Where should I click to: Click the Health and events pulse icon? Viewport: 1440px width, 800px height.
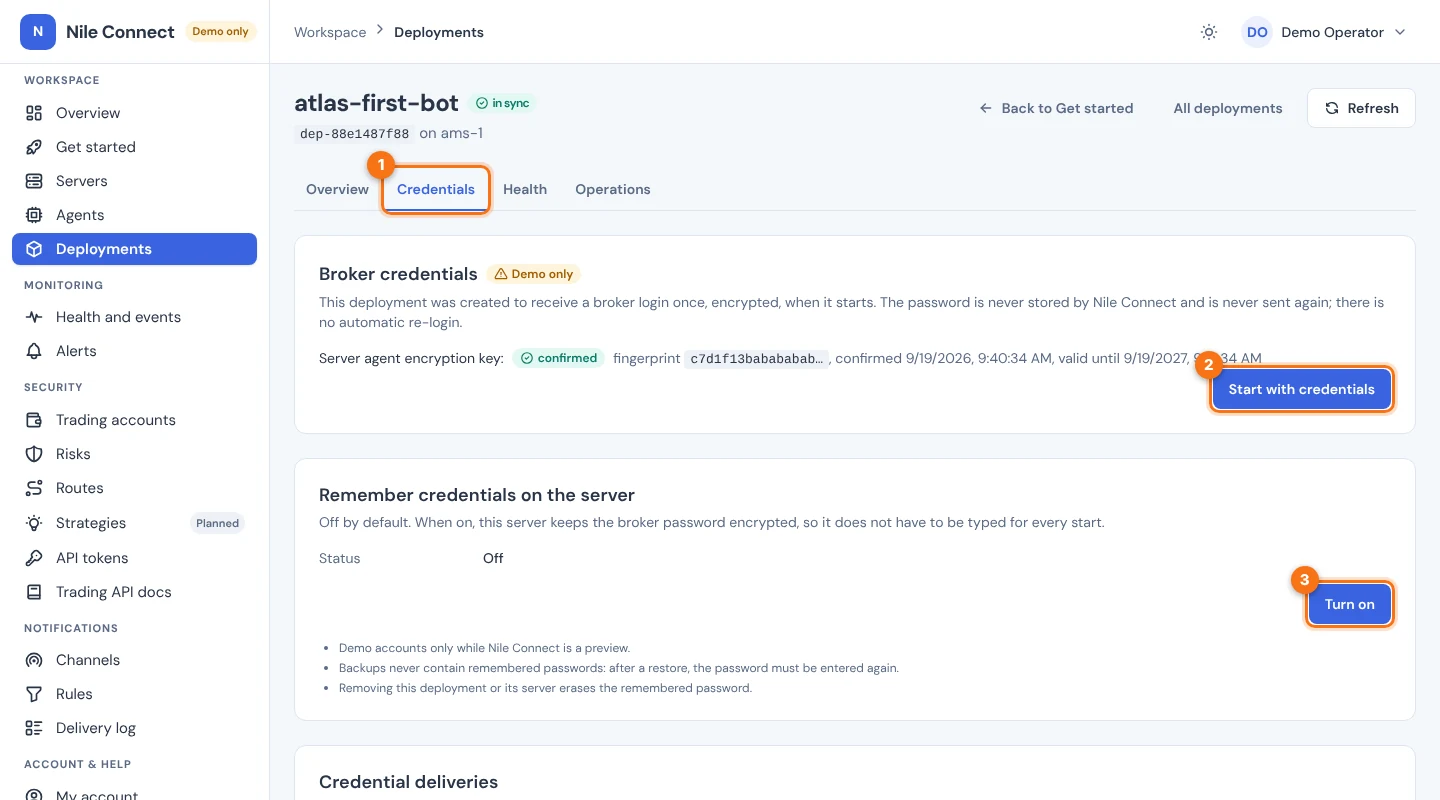pos(34,317)
